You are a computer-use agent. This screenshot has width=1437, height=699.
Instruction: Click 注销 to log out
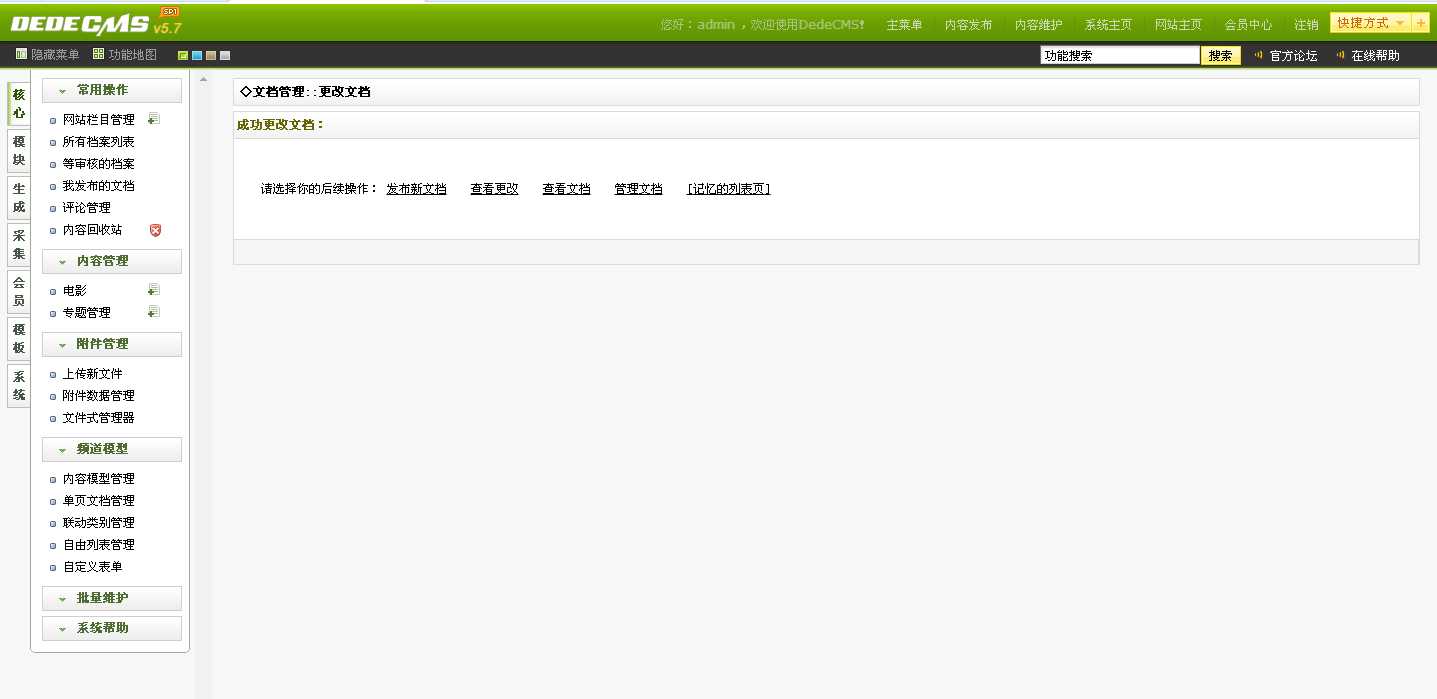click(x=1306, y=25)
